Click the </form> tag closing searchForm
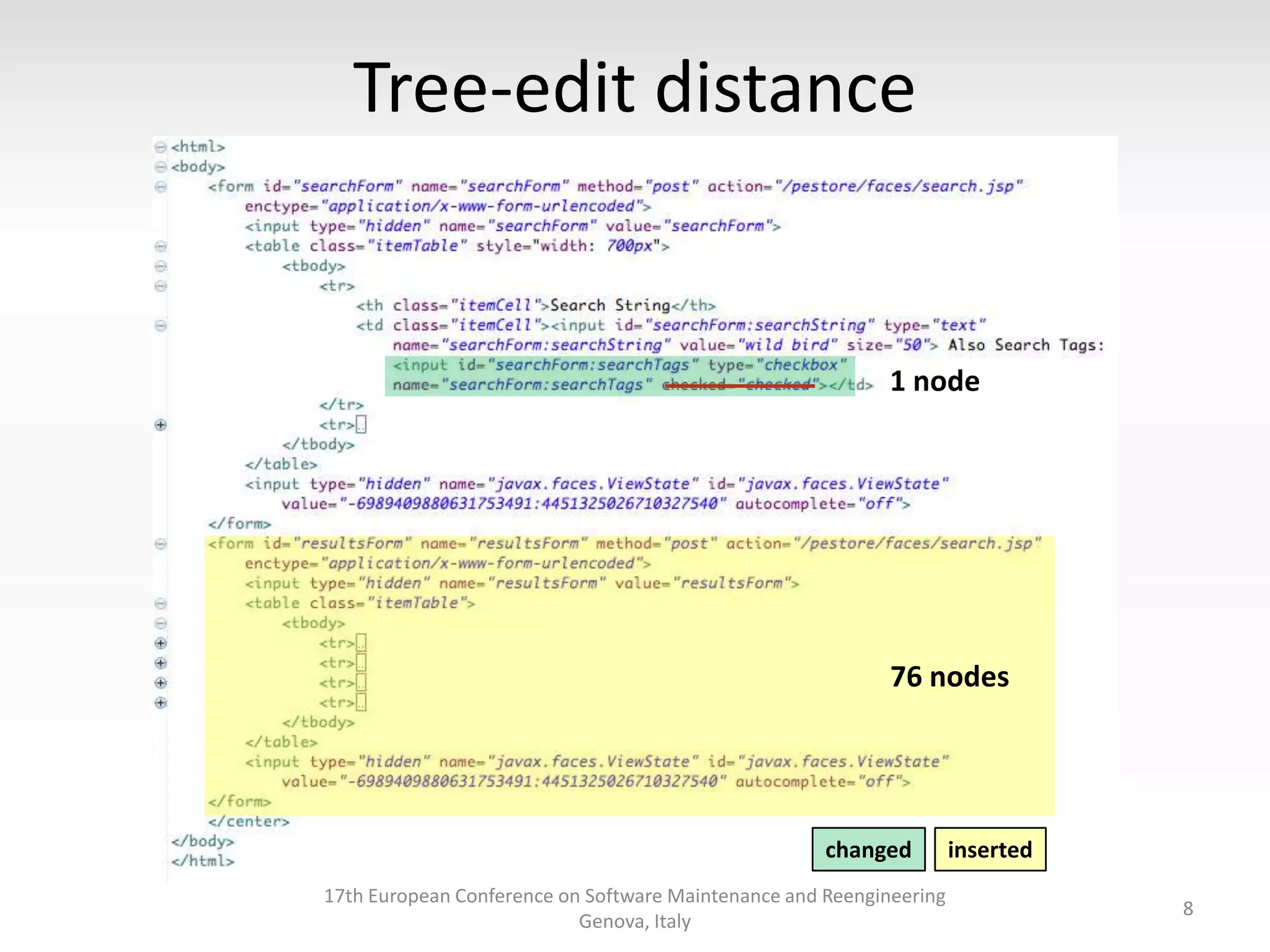This screenshot has width=1270, height=952. tap(239, 524)
